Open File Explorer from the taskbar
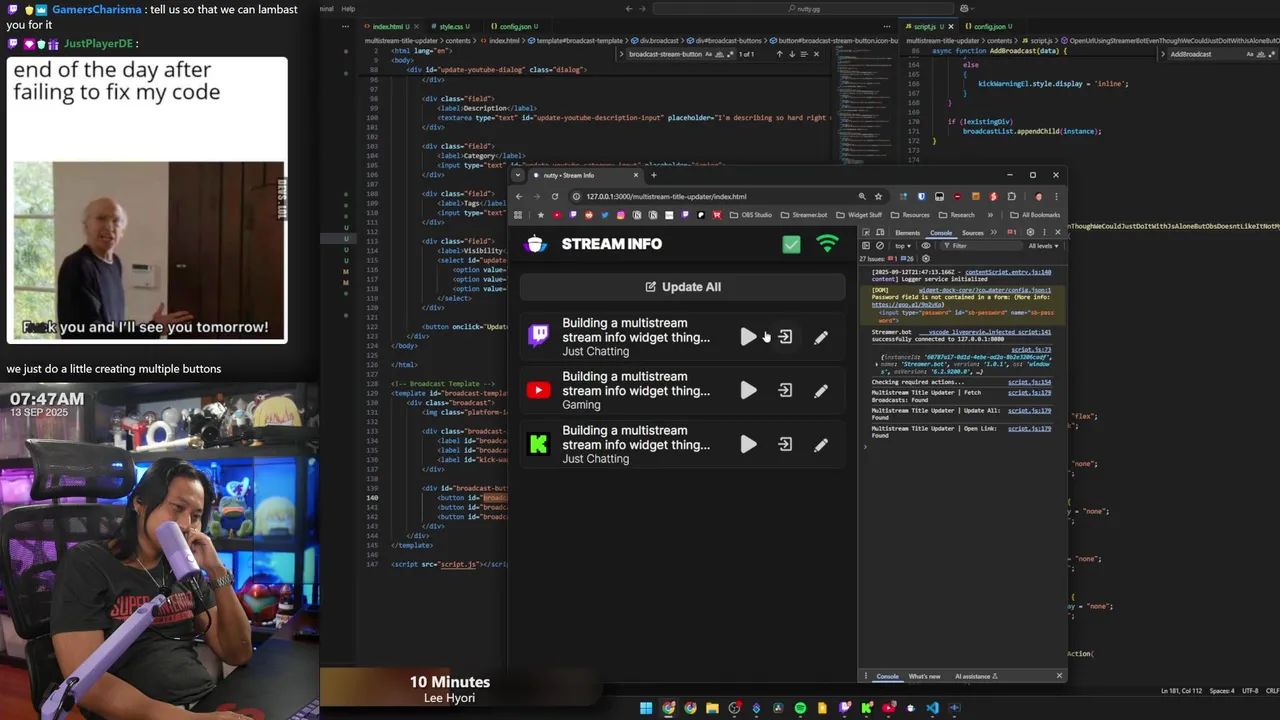The width and height of the screenshot is (1280, 720). pyautogui.click(x=712, y=708)
